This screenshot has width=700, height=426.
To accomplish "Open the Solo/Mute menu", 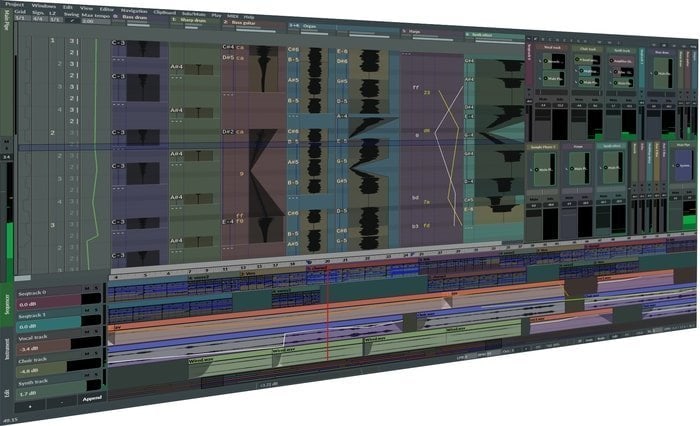I will click(x=194, y=13).
